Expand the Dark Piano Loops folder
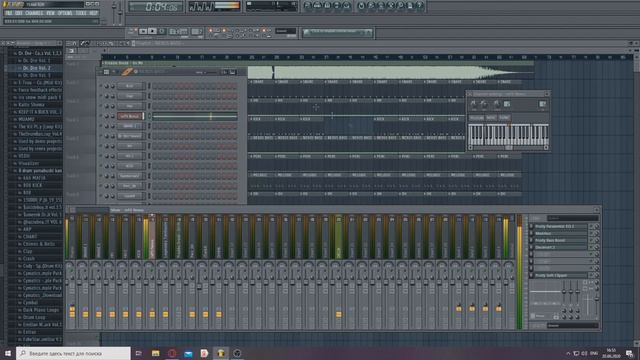 click(40, 310)
